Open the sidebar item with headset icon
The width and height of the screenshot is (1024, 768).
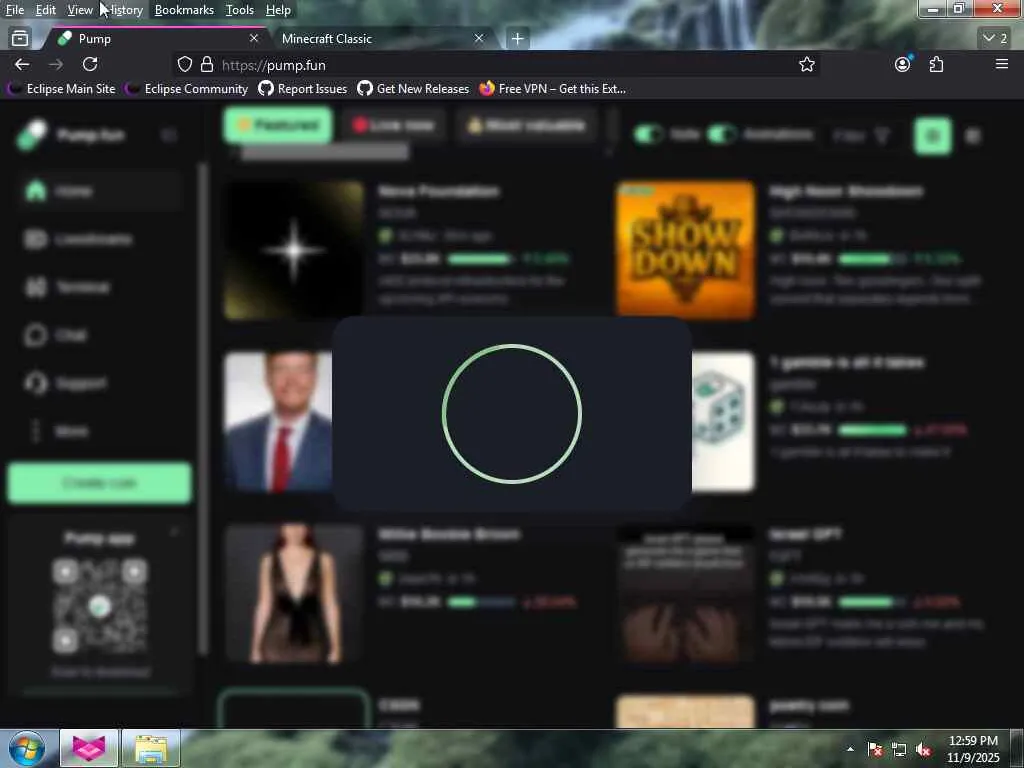pyautogui.click(x=99, y=383)
